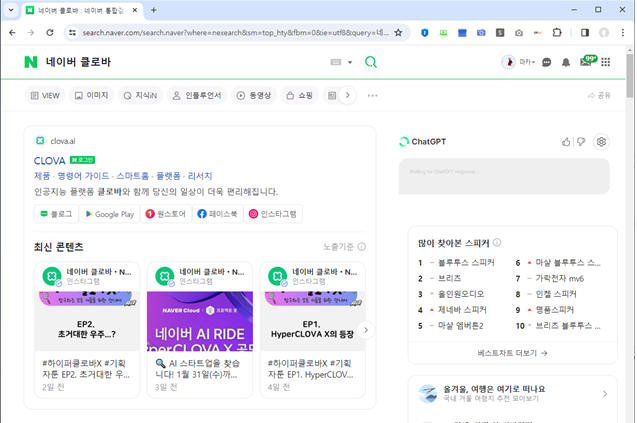The height and width of the screenshot is (423, 637).
Task: Open the CLOVA site title link
Action: coord(50,161)
